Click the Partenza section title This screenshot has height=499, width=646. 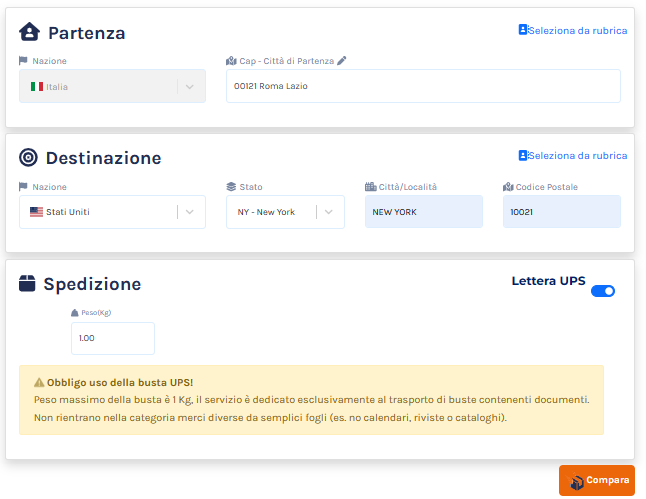(x=87, y=33)
